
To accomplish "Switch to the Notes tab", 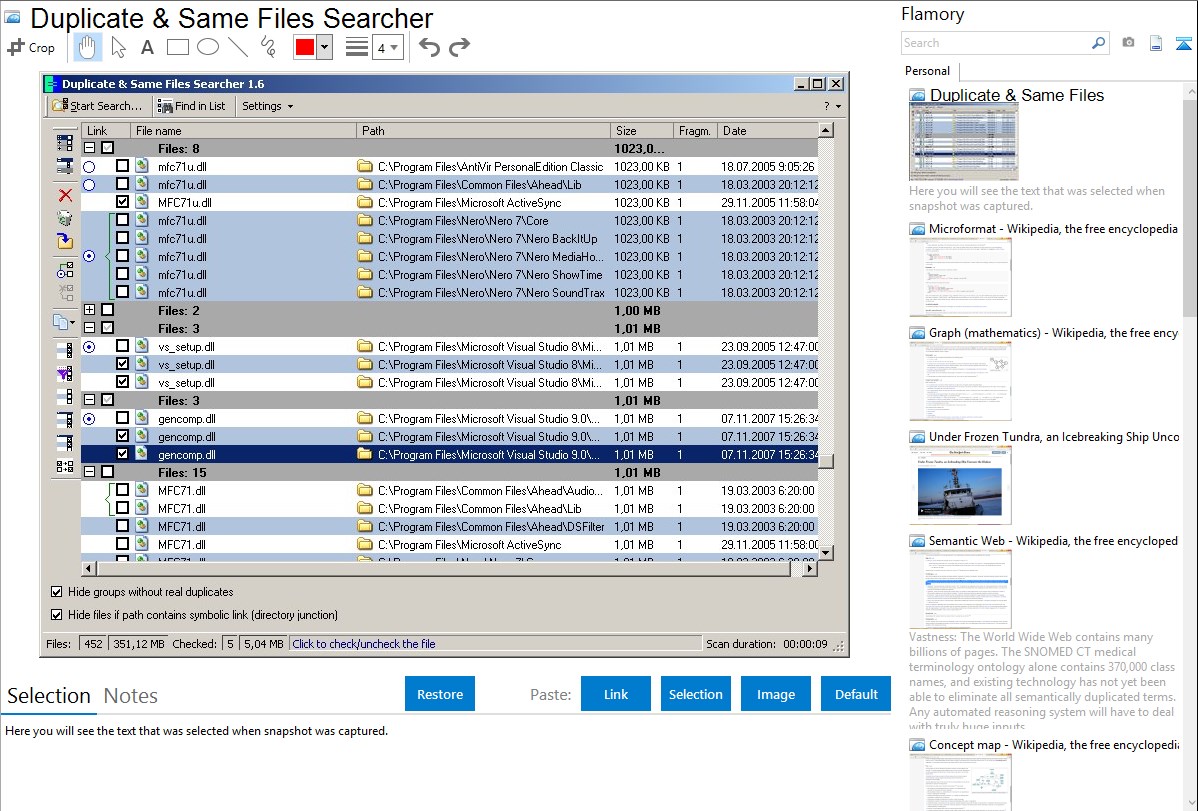I will [131, 696].
